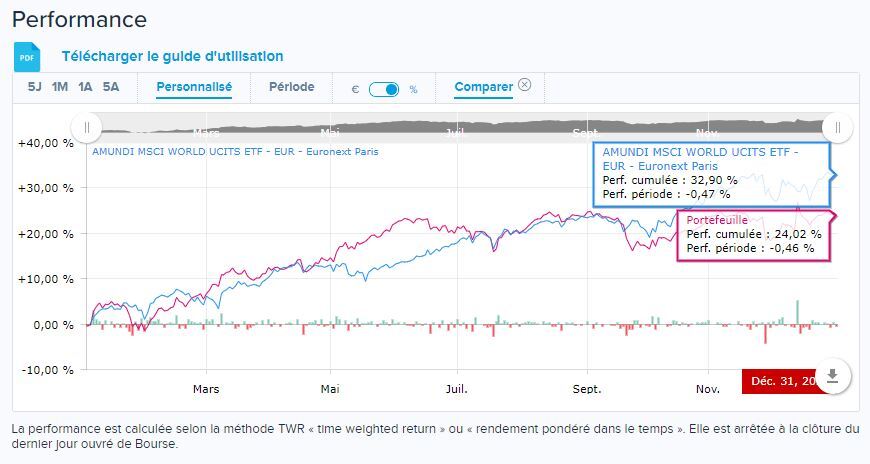Viewport: 870px width, 464px height.
Task: Click the red Déc. 31 date marker
Action: [782, 381]
